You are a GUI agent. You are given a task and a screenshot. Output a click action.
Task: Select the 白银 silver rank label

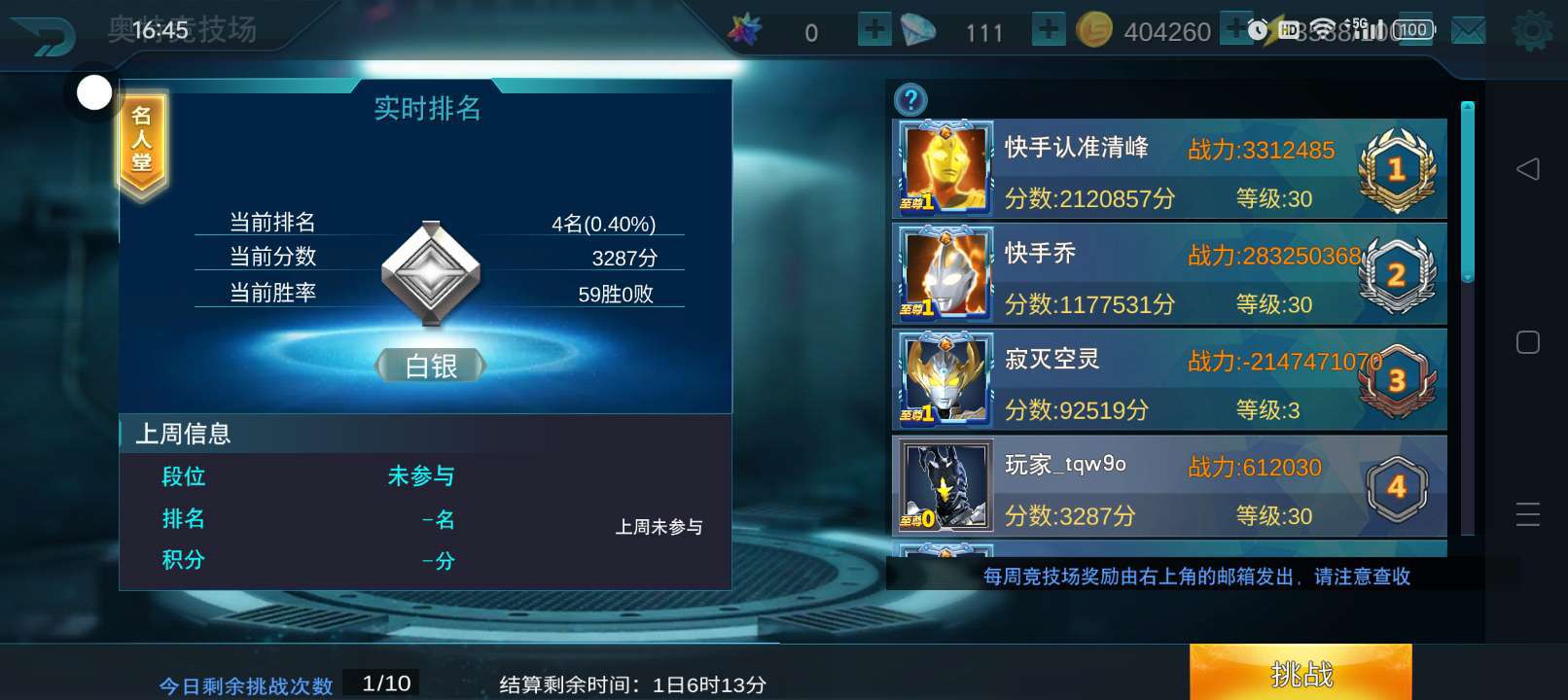point(431,366)
